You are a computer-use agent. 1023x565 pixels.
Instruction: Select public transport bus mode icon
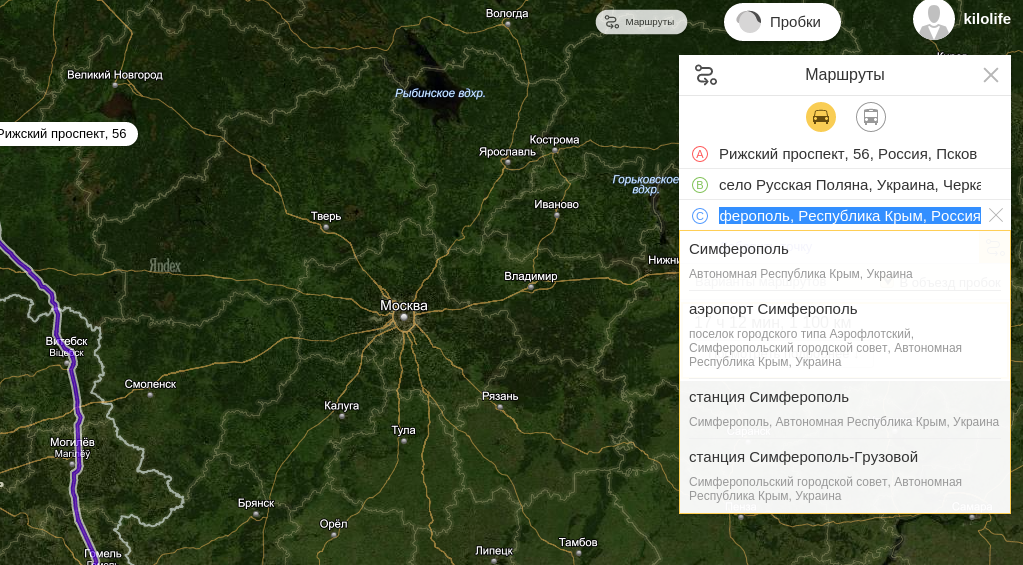point(870,117)
